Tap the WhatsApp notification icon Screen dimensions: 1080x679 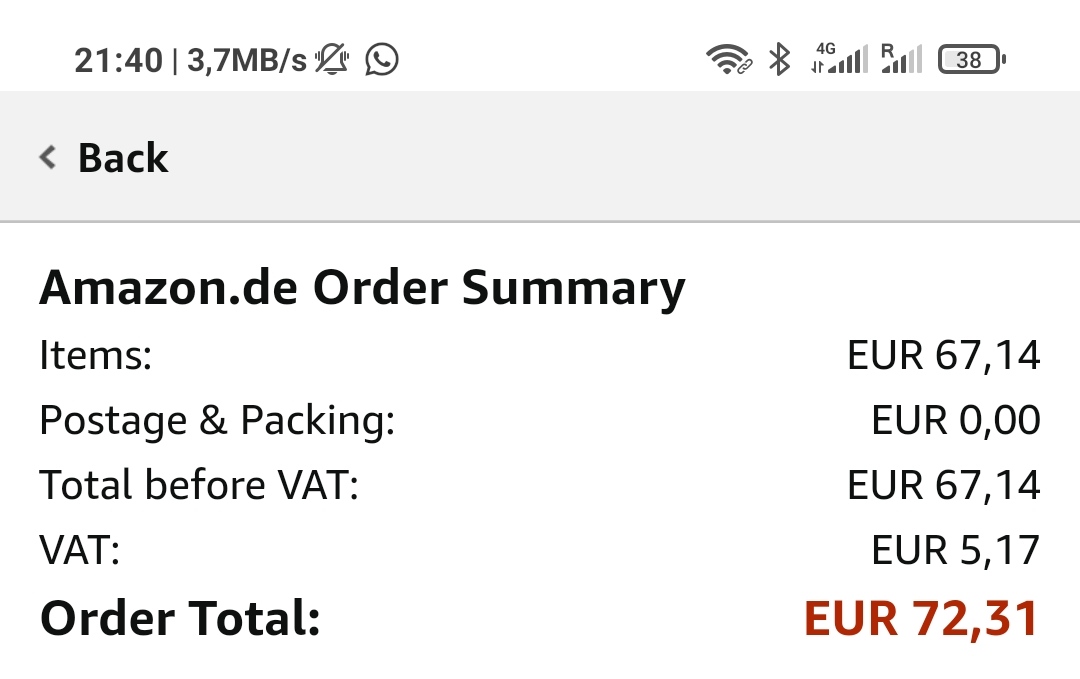pos(382,60)
